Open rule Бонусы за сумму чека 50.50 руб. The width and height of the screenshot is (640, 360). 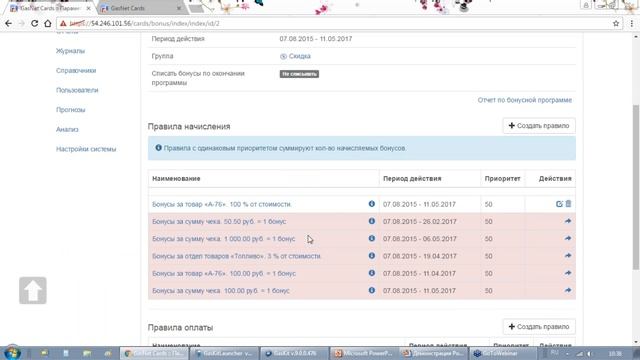coord(219,221)
